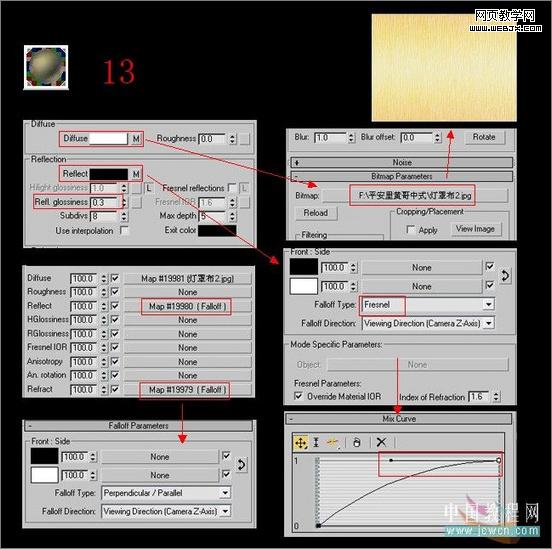Increase Index of Refraction with its spinner
The image size is (552, 549).
coord(496,394)
